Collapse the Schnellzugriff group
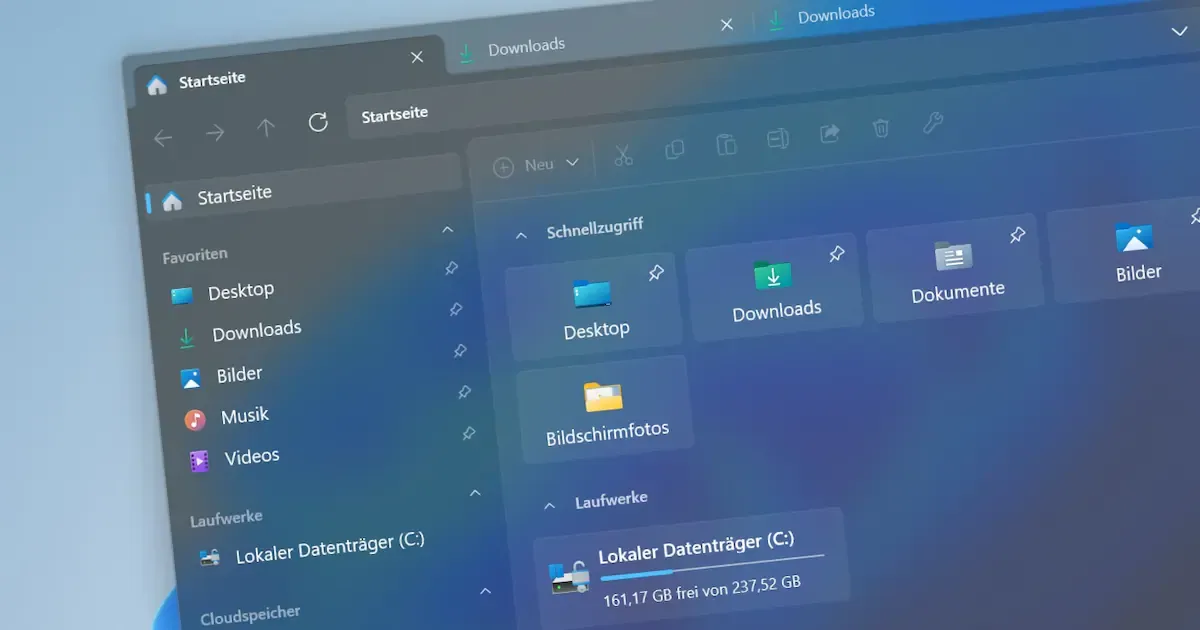The image size is (1200, 630). pos(520,236)
